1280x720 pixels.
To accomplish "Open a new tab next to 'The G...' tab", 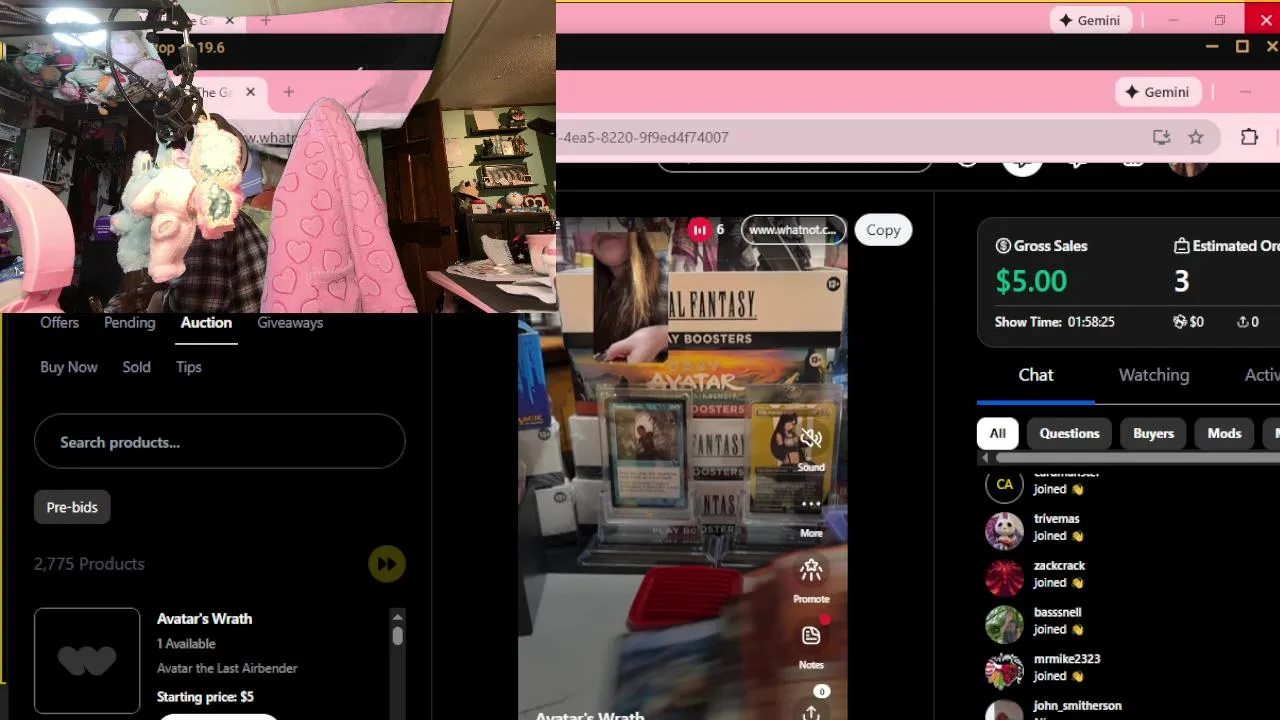I will click(x=288, y=92).
